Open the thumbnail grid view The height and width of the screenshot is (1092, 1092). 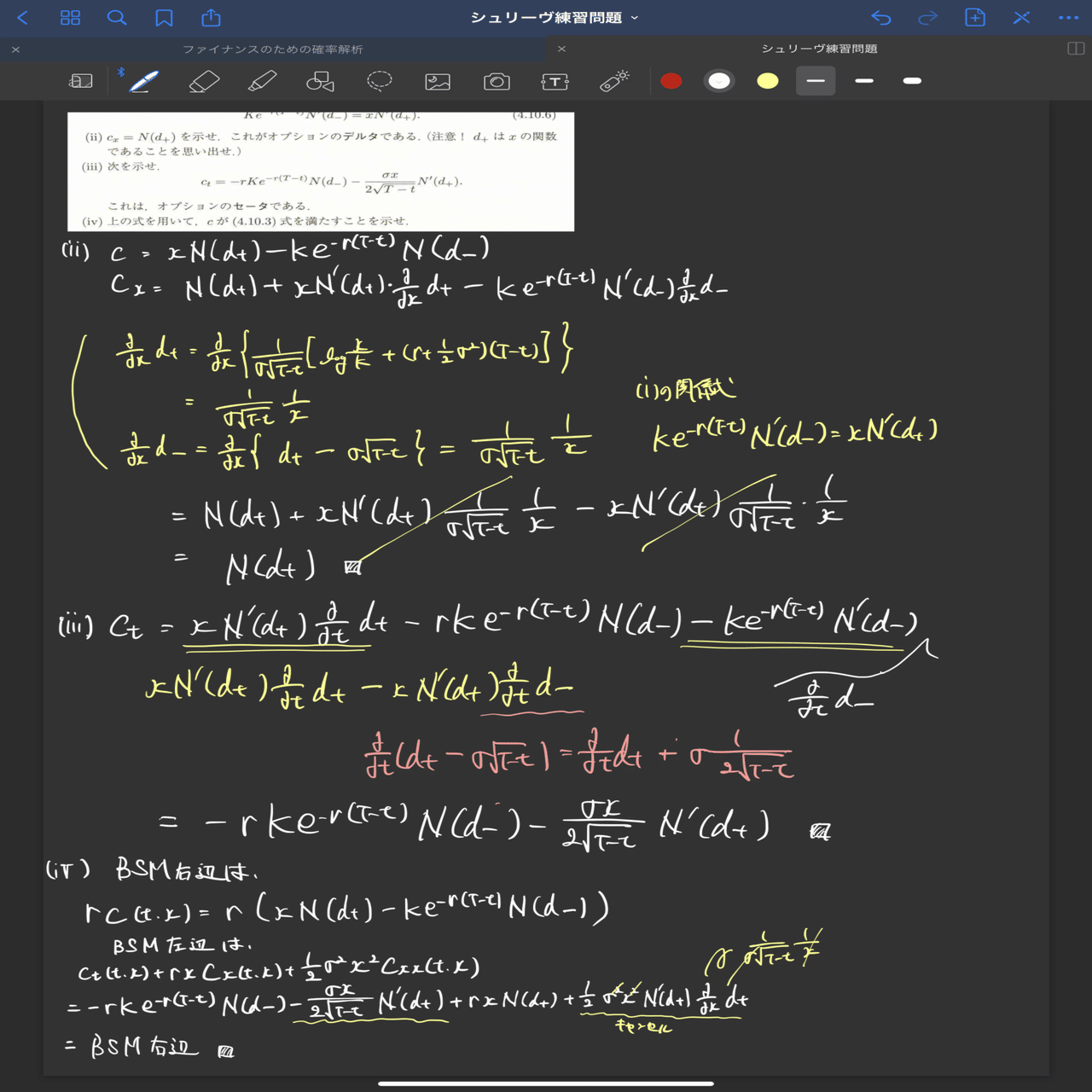click(70, 17)
